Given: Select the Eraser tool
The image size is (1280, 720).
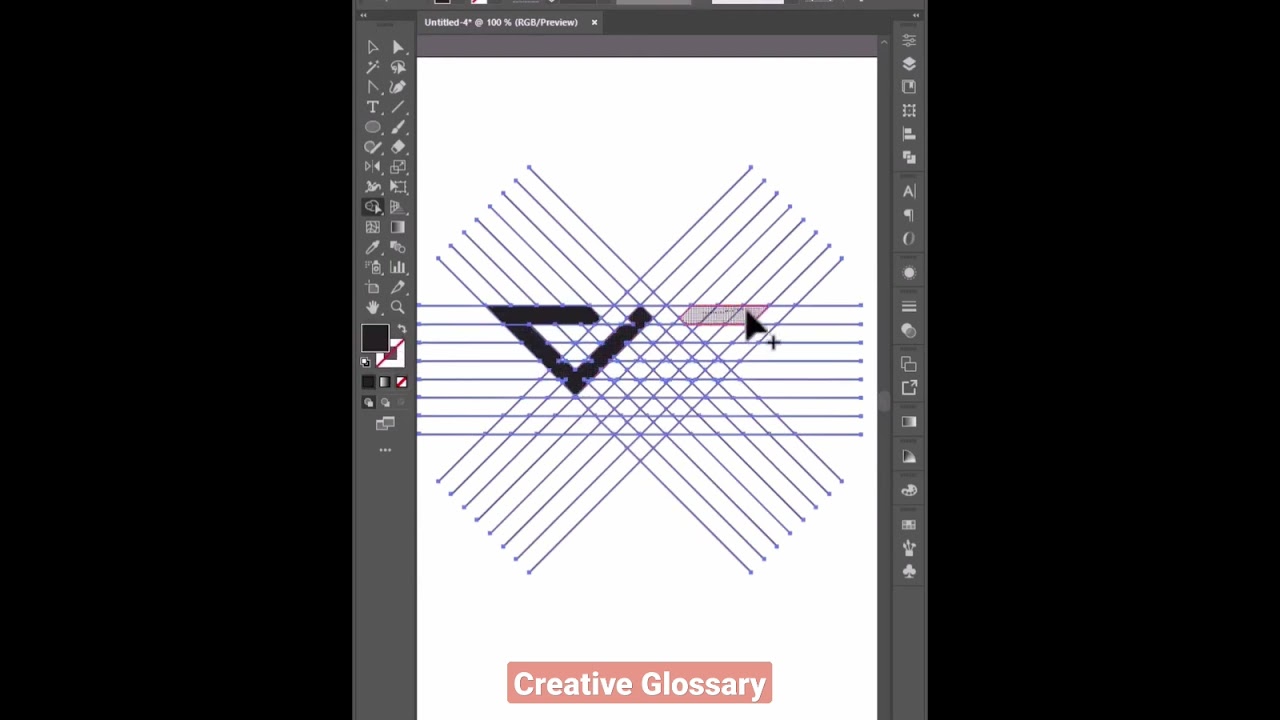Looking at the screenshot, I should [398, 147].
